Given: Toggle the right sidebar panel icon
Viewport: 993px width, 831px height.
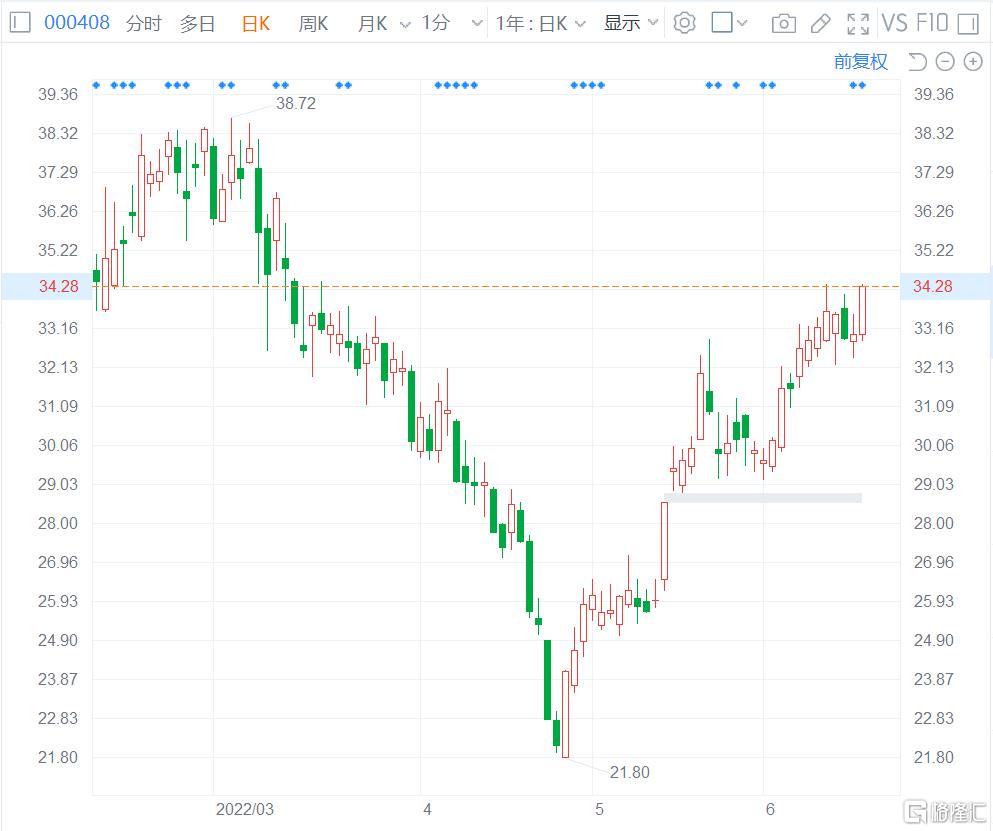Looking at the screenshot, I should point(968,24).
